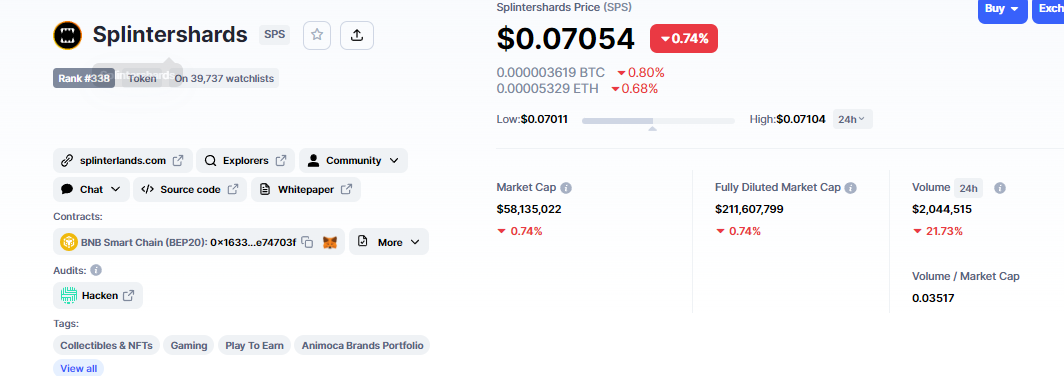The width and height of the screenshot is (1064, 376).
Task: Open the Buy dropdown button
Action: pos(1003,10)
